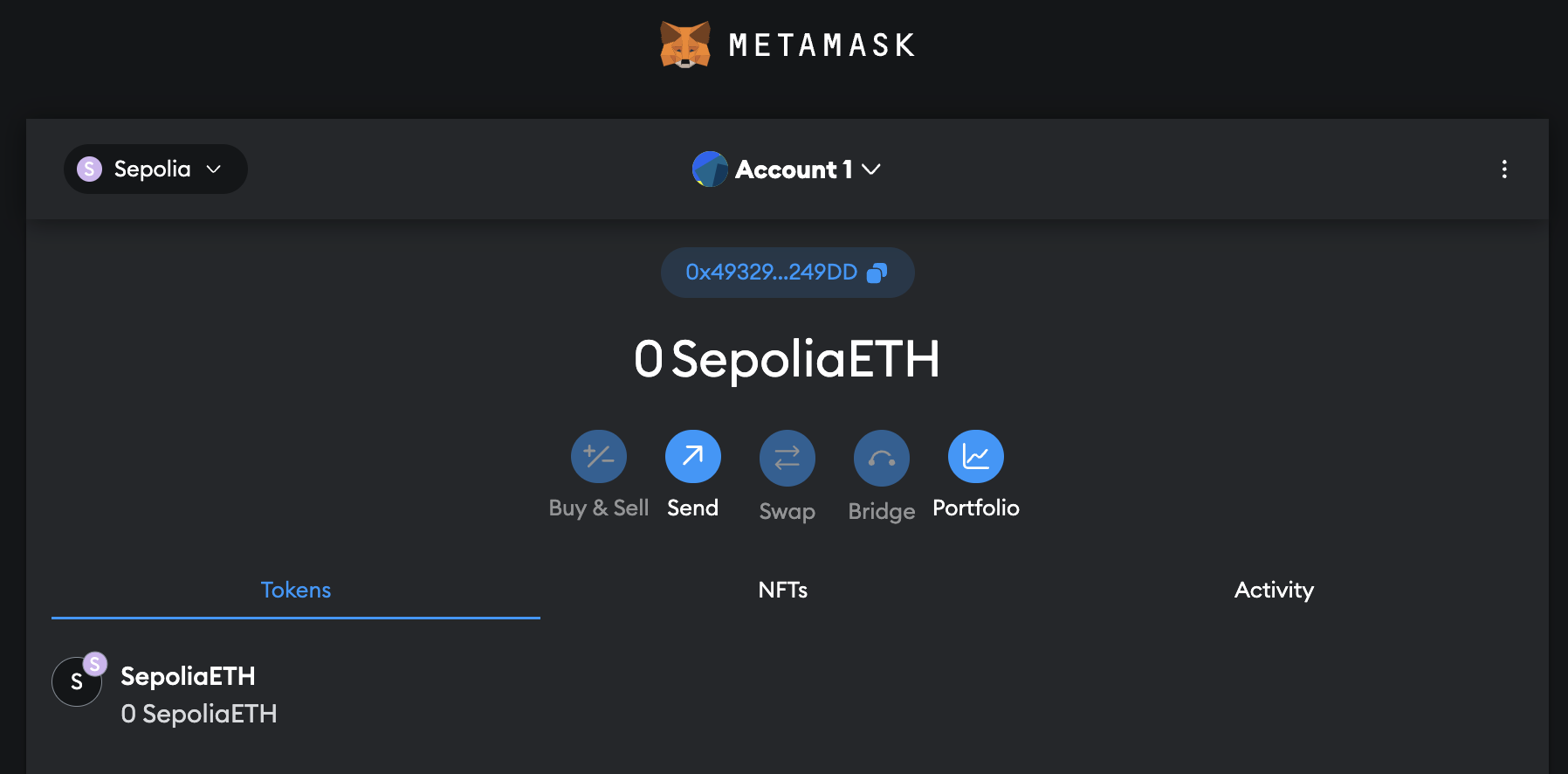Copy address using the copy icon
Image resolution: width=1568 pixels, height=774 pixels.
click(877, 273)
